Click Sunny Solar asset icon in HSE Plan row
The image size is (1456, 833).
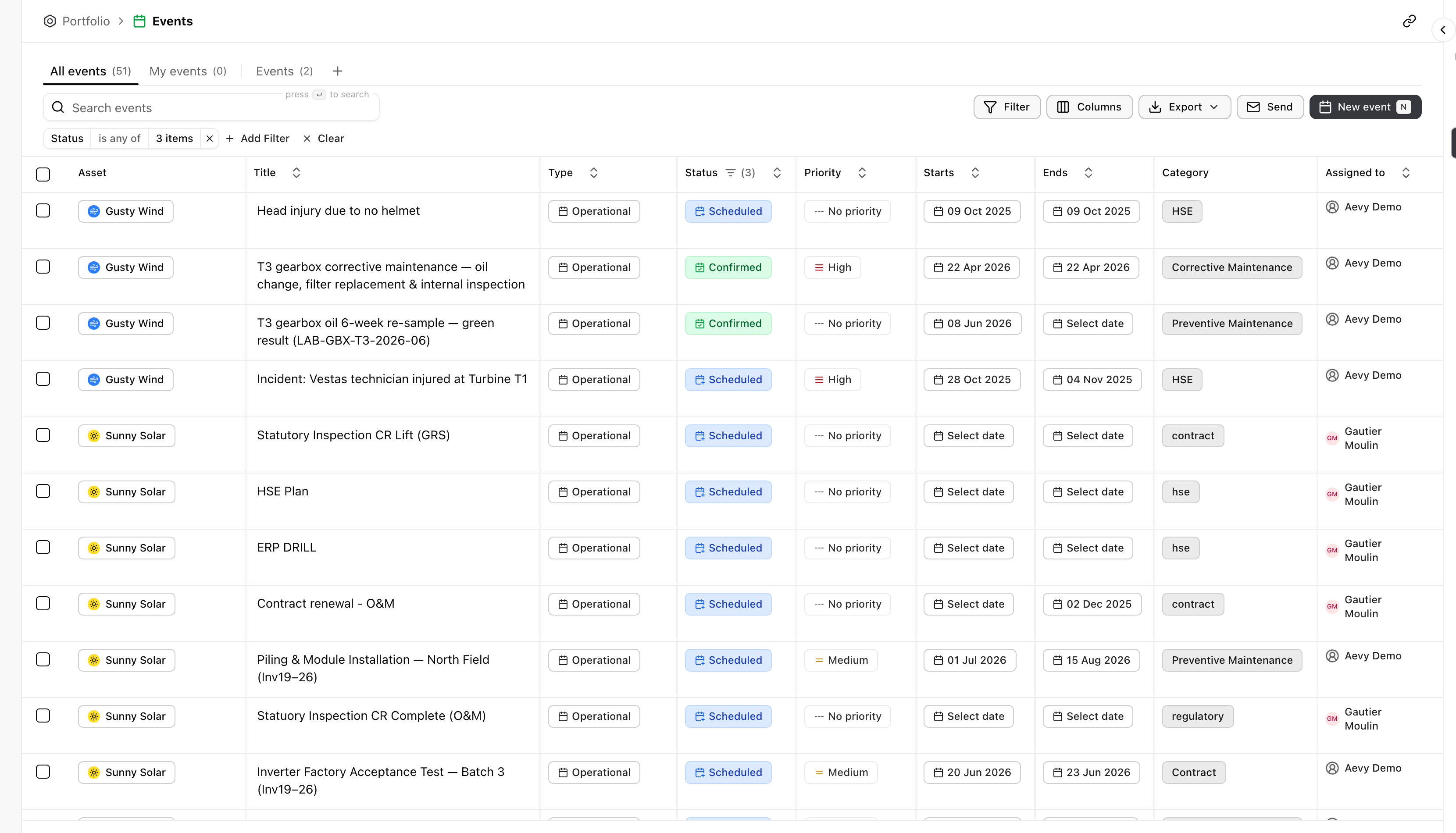click(94, 492)
